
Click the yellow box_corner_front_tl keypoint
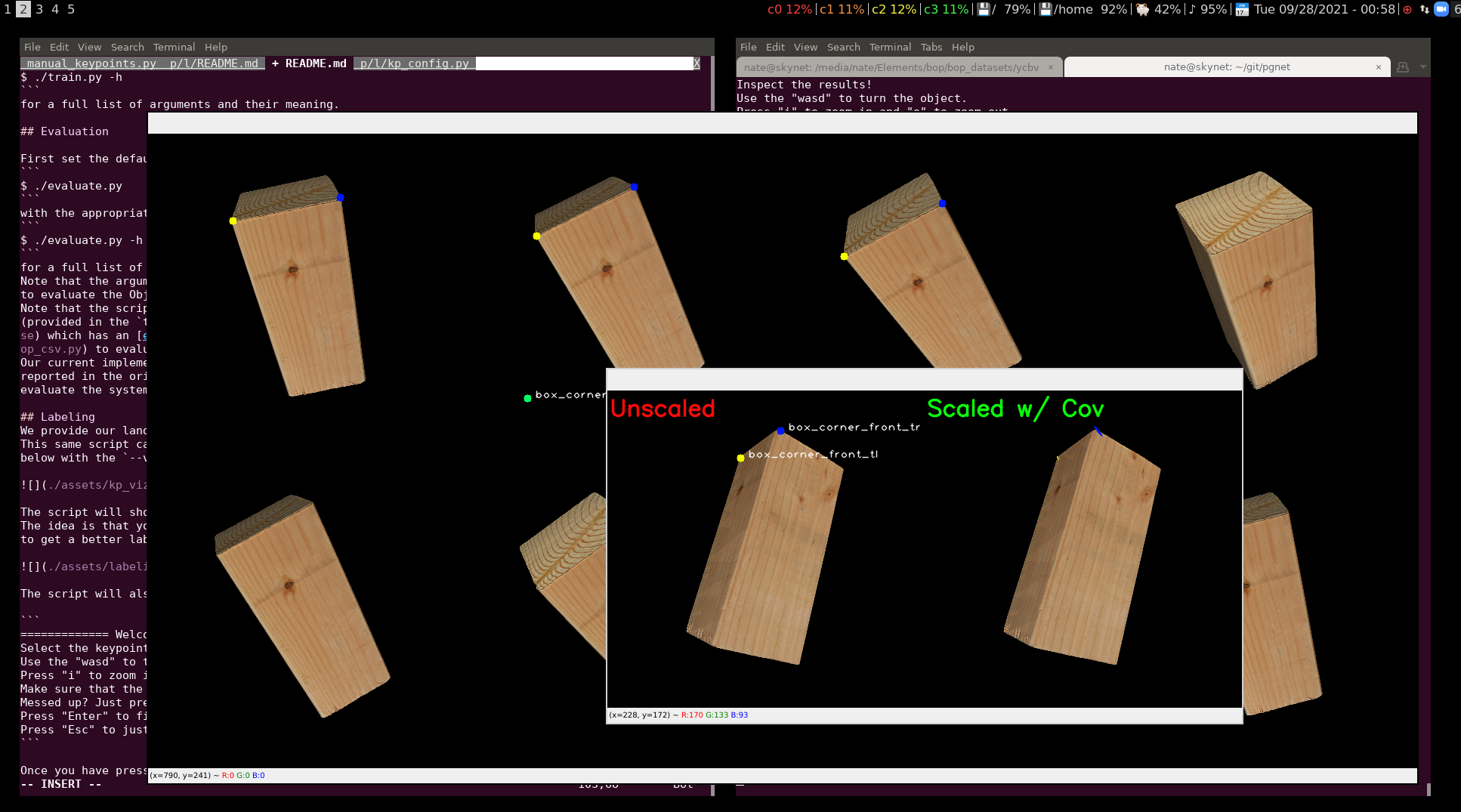pyautogui.click(x=741, y=458)
